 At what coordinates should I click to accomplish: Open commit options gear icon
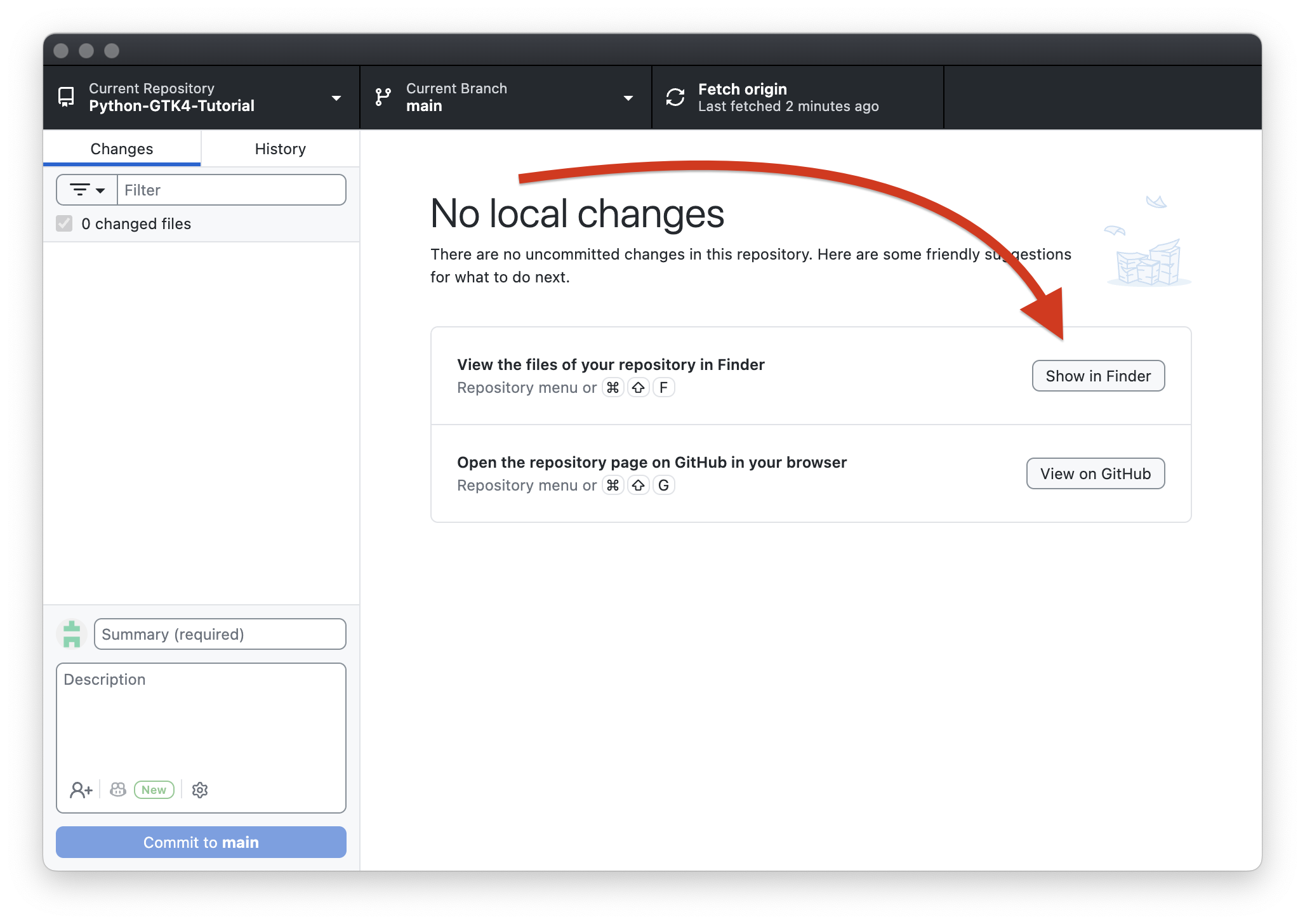(200, 789)
